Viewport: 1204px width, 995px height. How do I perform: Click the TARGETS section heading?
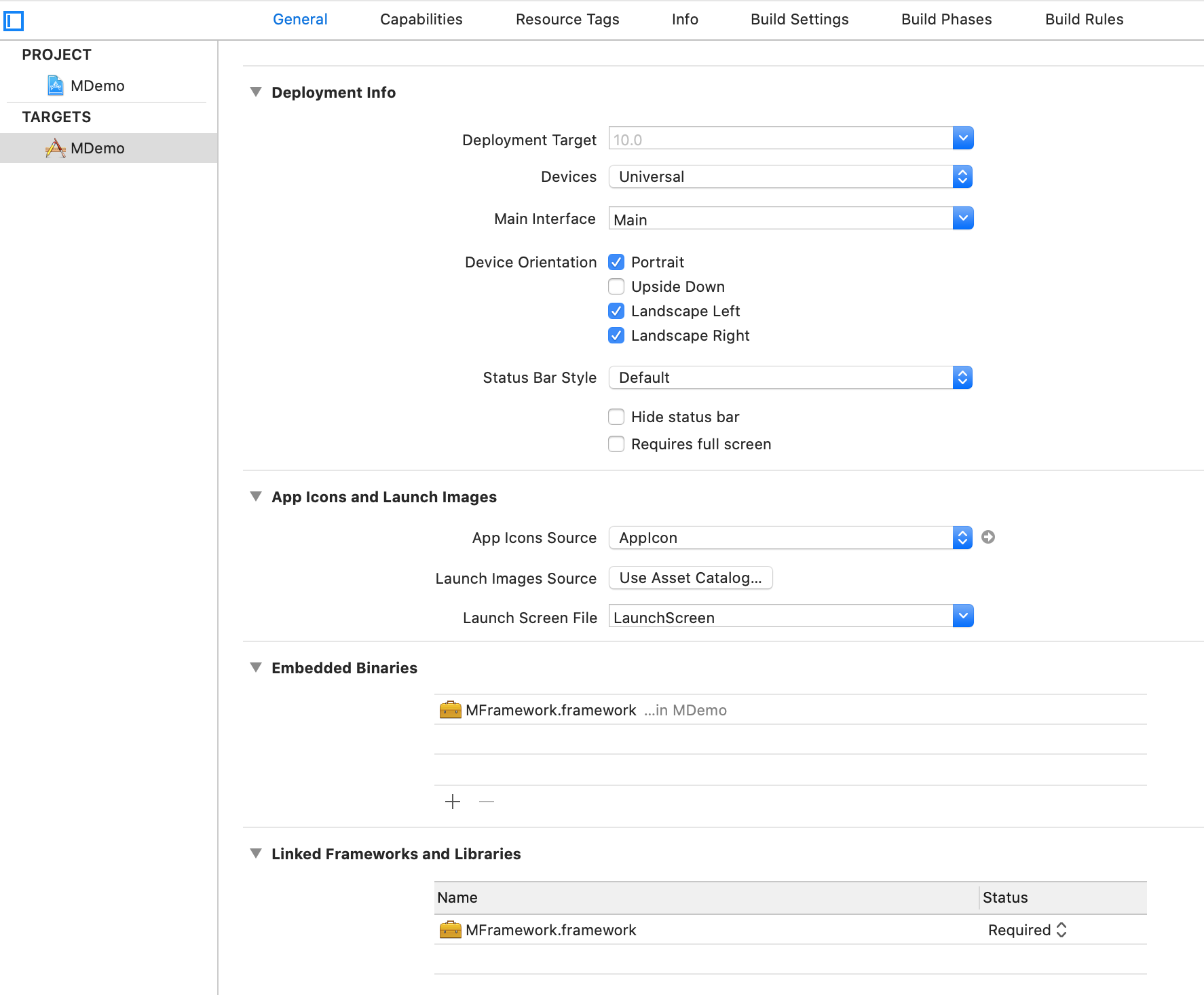coord(56,117)
